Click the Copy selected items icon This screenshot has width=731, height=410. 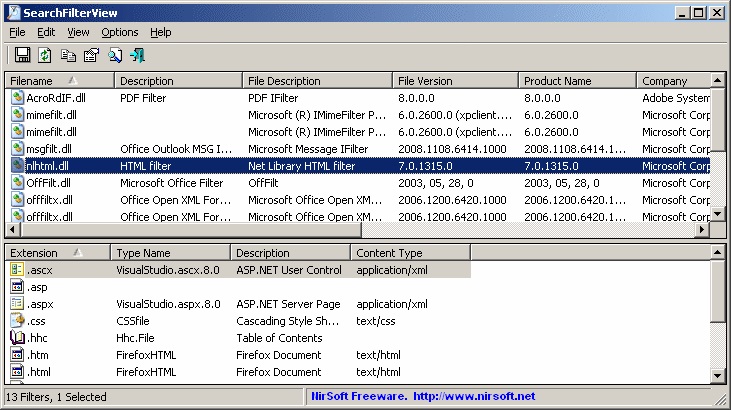click(68, 55)
